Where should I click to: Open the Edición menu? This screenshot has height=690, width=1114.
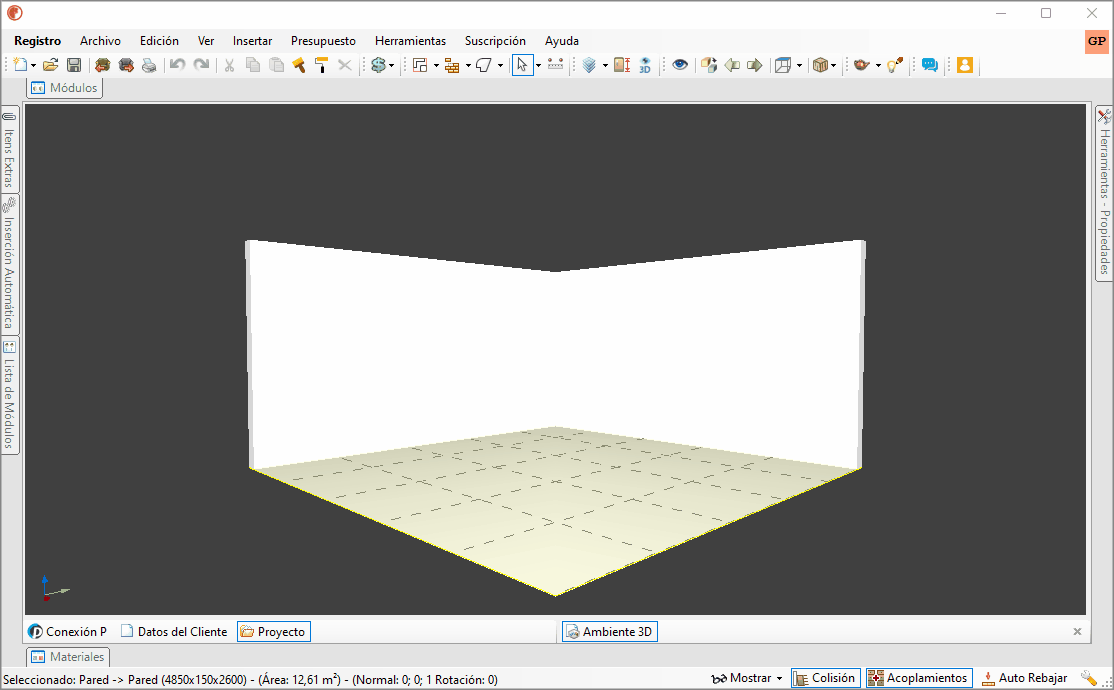pos(159,41)
